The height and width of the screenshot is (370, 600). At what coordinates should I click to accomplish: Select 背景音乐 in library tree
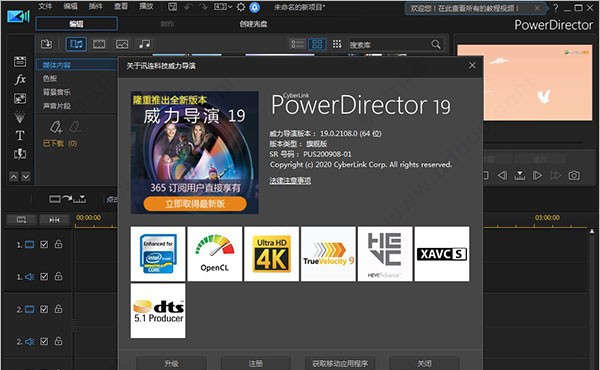[x=57, y=92]
